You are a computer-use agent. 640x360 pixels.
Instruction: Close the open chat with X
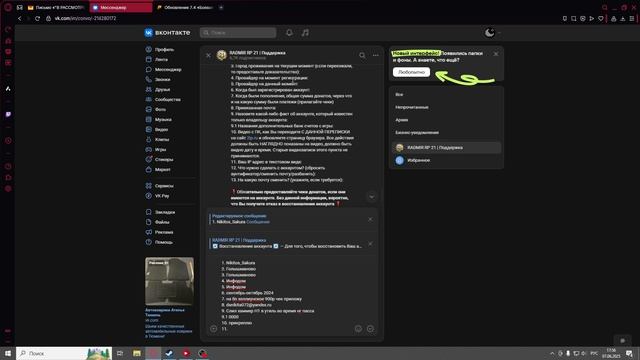click(208, 55)
